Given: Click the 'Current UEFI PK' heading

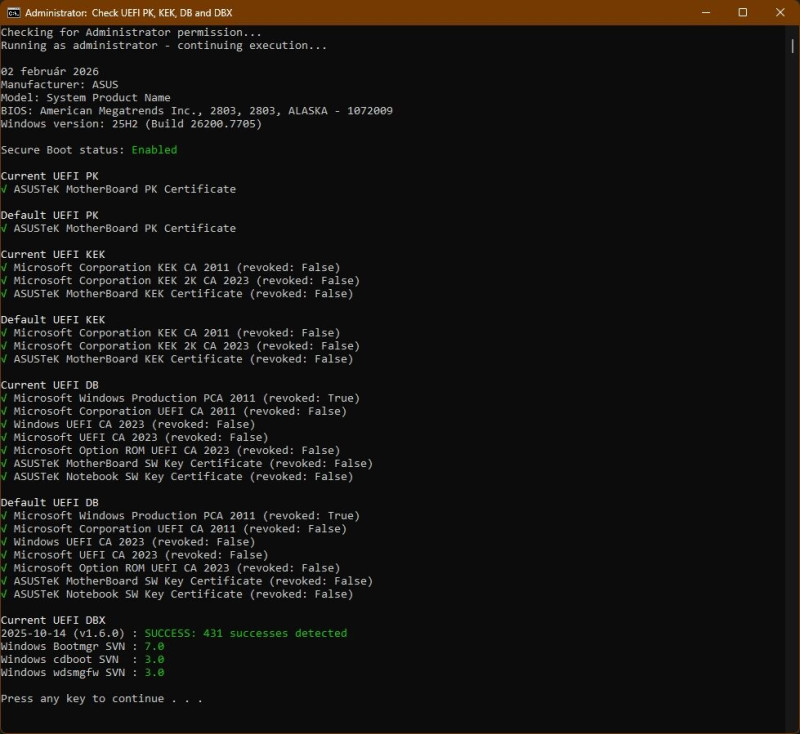Looking at the screenshot, I should (49, 176).
